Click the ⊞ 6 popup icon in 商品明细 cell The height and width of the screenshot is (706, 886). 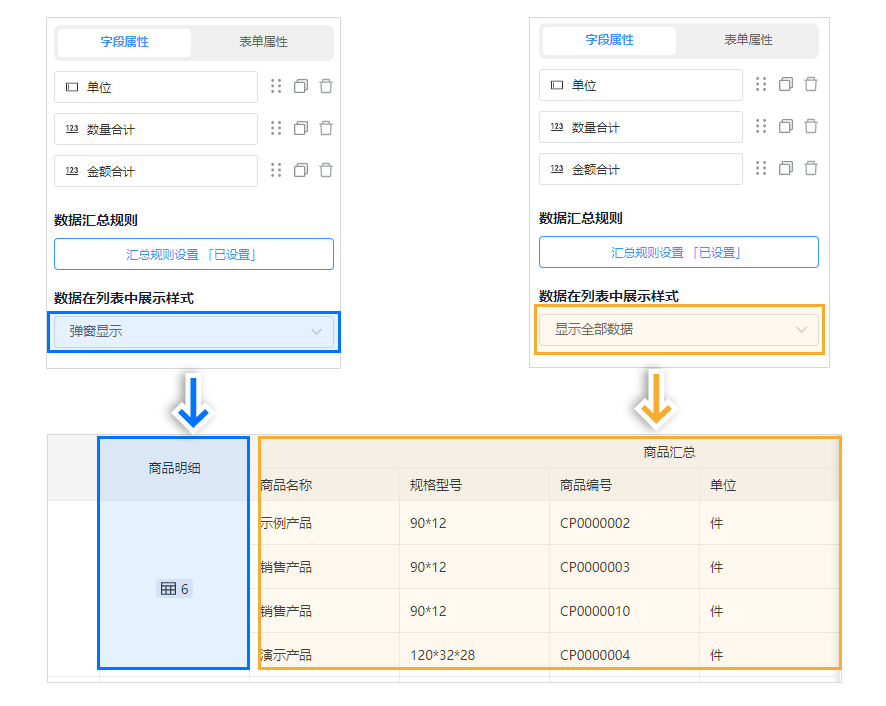[174, 589]
